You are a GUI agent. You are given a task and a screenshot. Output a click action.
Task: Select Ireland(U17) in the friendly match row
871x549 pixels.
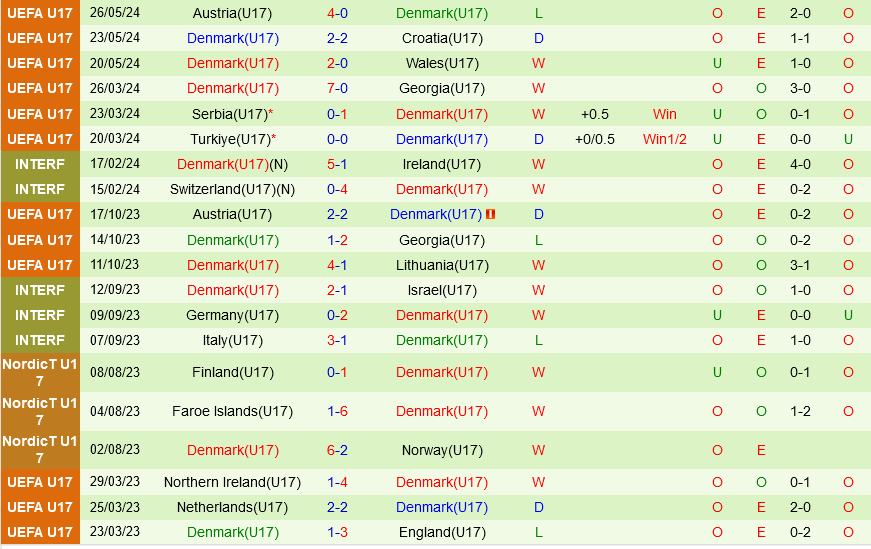442,164
